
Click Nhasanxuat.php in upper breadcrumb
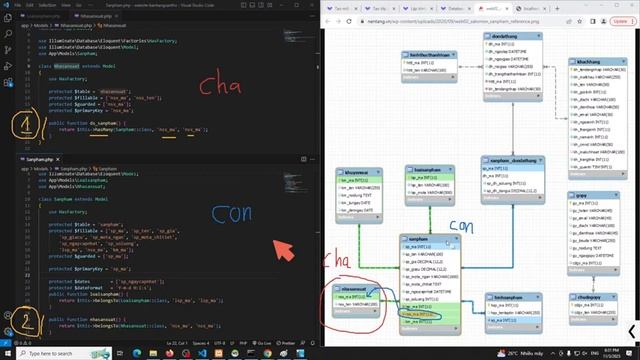pos(76,25)
